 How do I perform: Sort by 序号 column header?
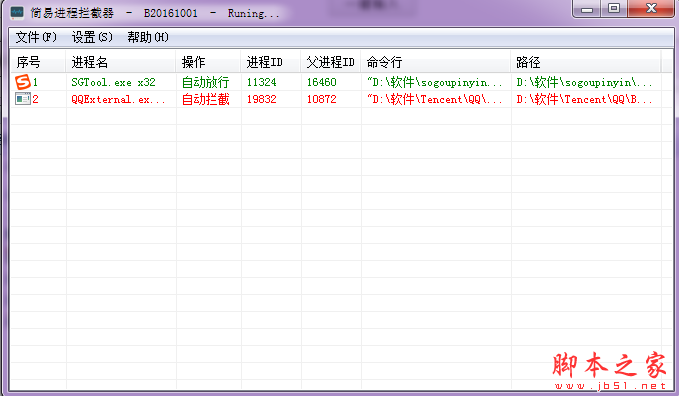point(38,62)
